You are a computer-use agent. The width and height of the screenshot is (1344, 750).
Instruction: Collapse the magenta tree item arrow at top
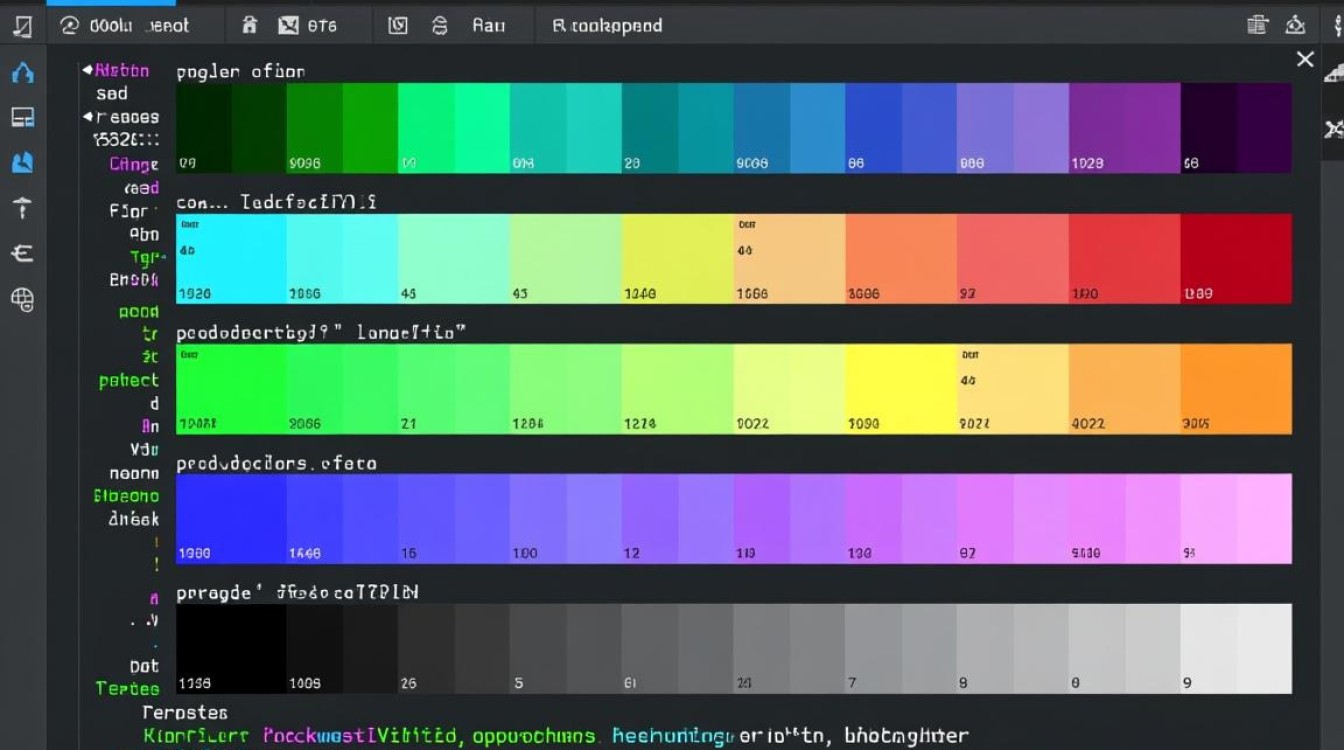(x=87, y=70)
